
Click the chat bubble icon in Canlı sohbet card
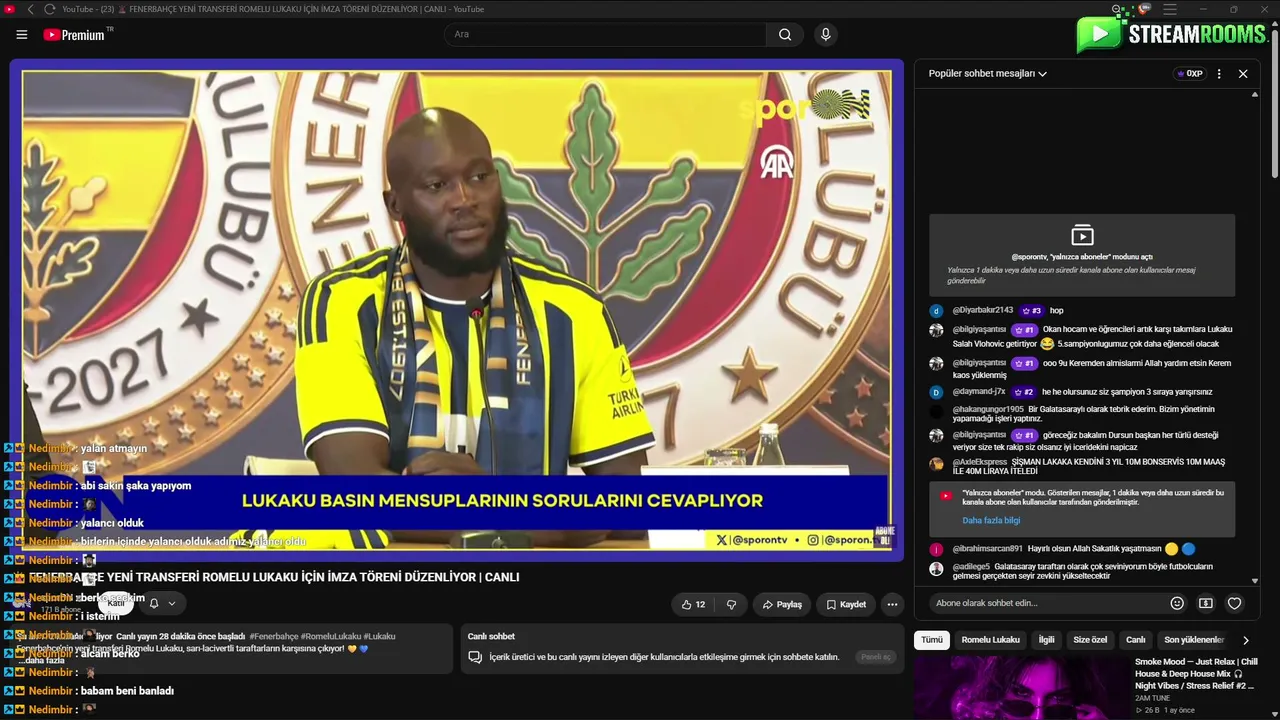[476, 657]
